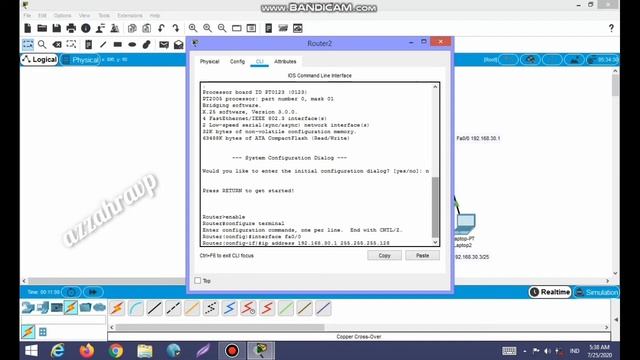Create a new file with the New icon

[28, 28]
